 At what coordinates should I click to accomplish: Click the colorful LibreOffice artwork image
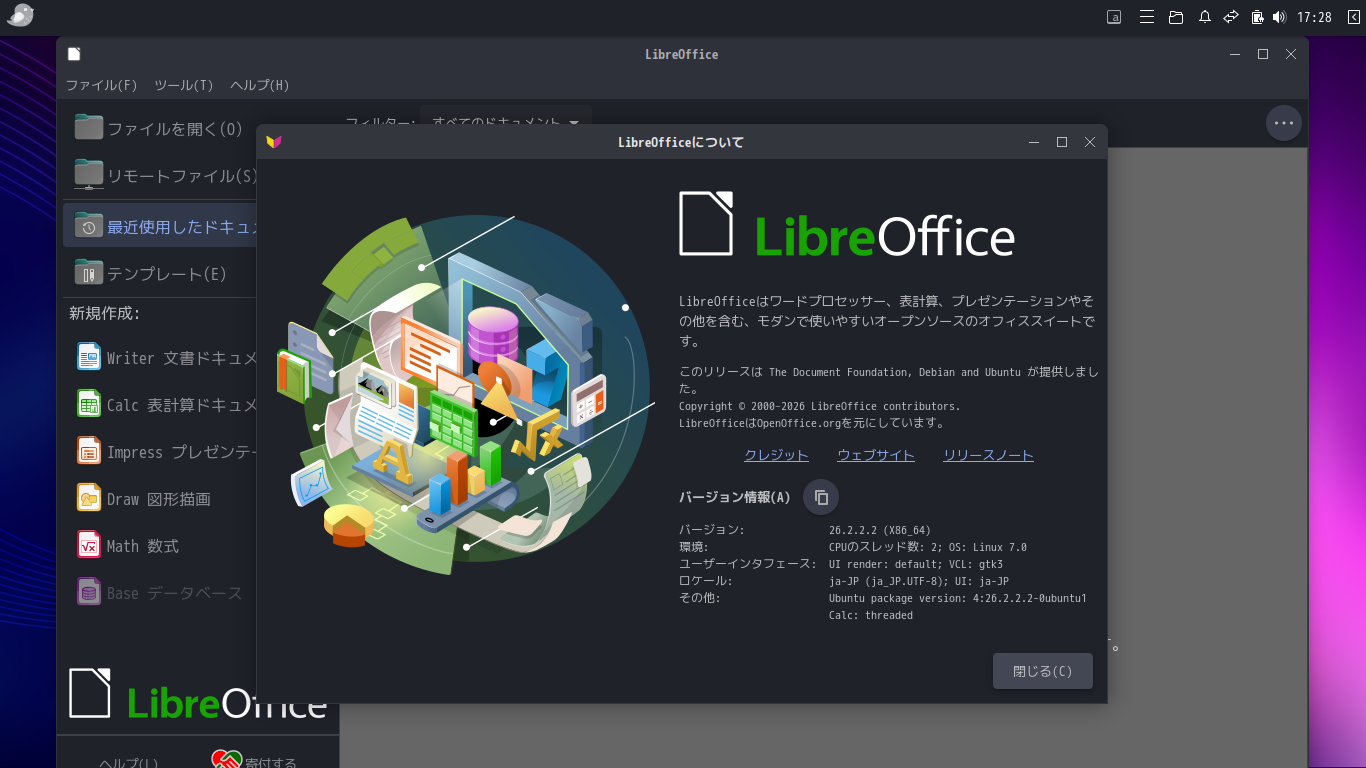pyautogui.click(x=467, y=394)
